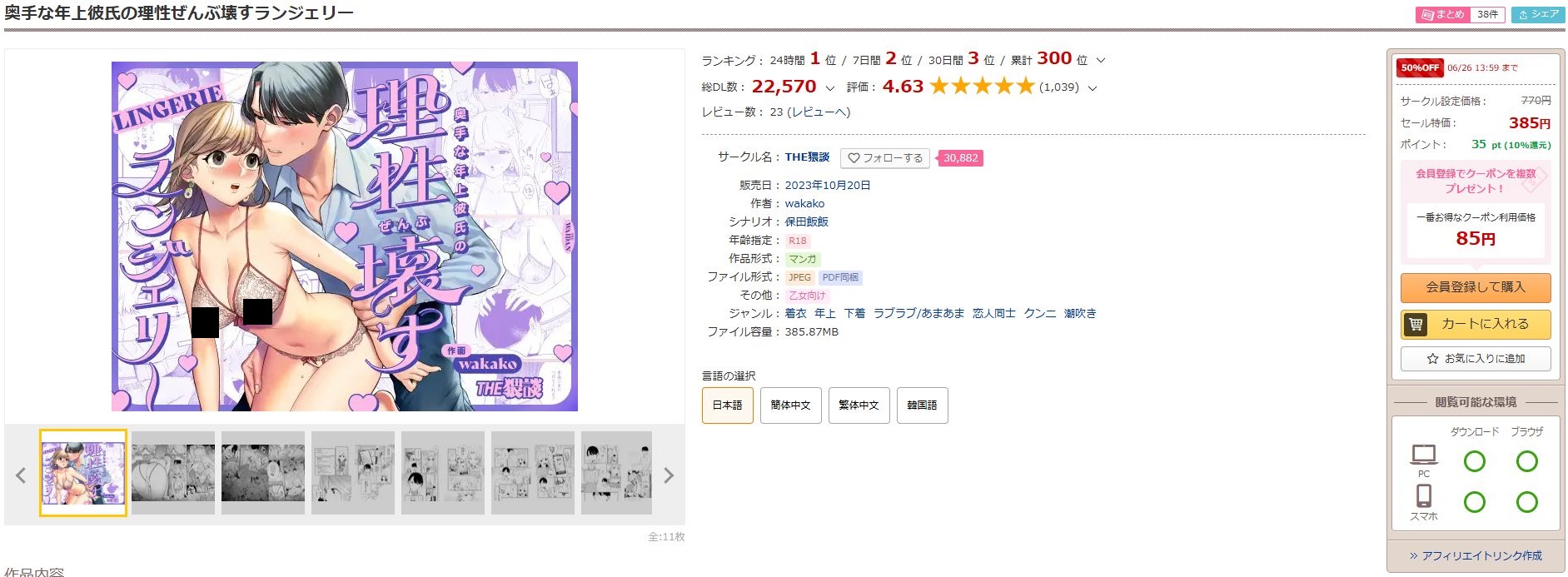The width and height of the screenshot is (1568, 577).
Task: Expand the ranking details chevron
Action: pyautogui.click(x=1101, y=60)
